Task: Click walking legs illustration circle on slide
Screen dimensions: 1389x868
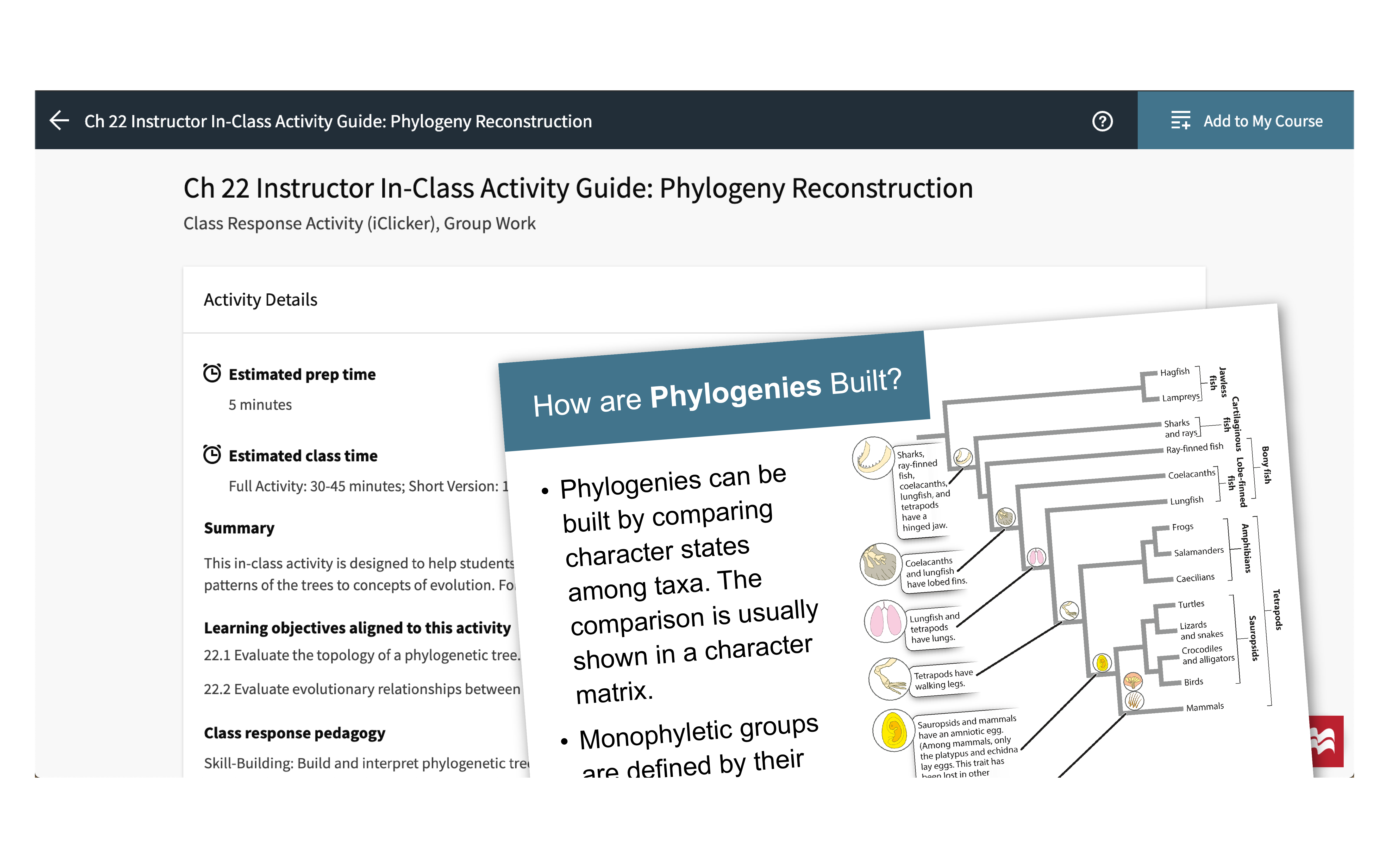Action: point(890,678)
